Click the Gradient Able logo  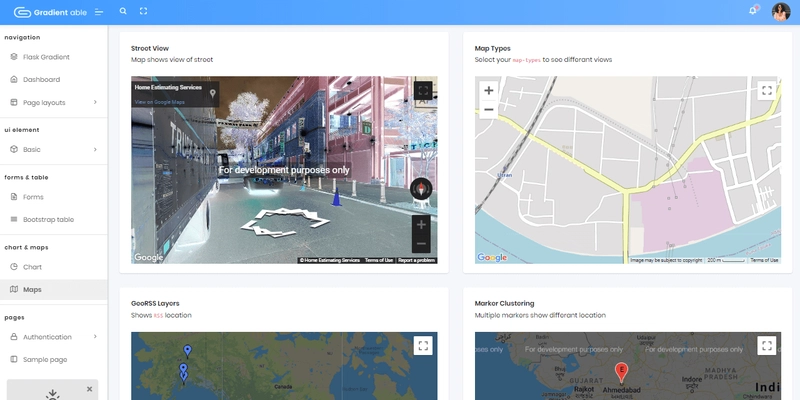[51, 12]
